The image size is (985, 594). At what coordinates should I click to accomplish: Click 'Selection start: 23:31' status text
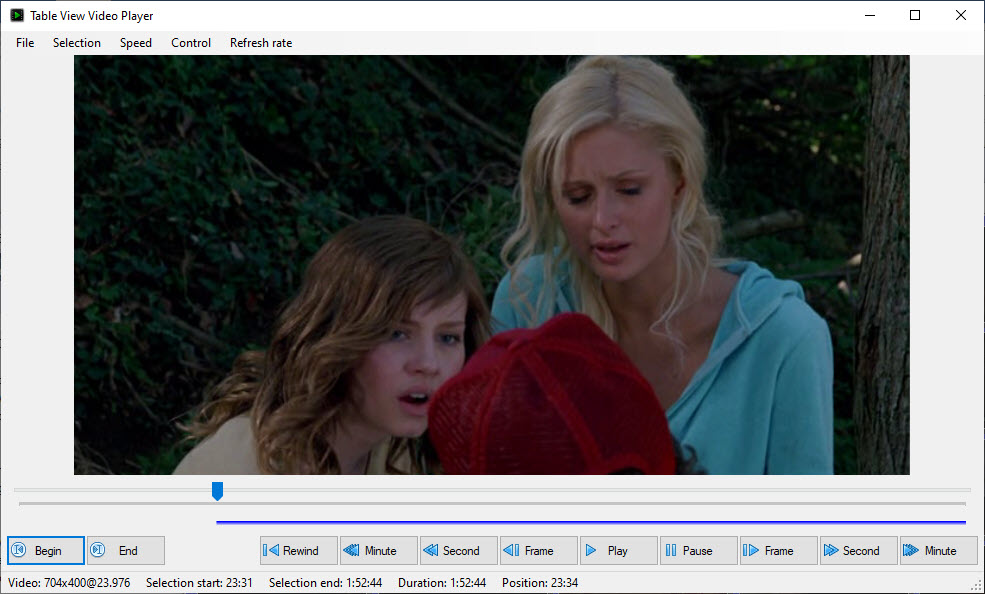click(199, 583)
